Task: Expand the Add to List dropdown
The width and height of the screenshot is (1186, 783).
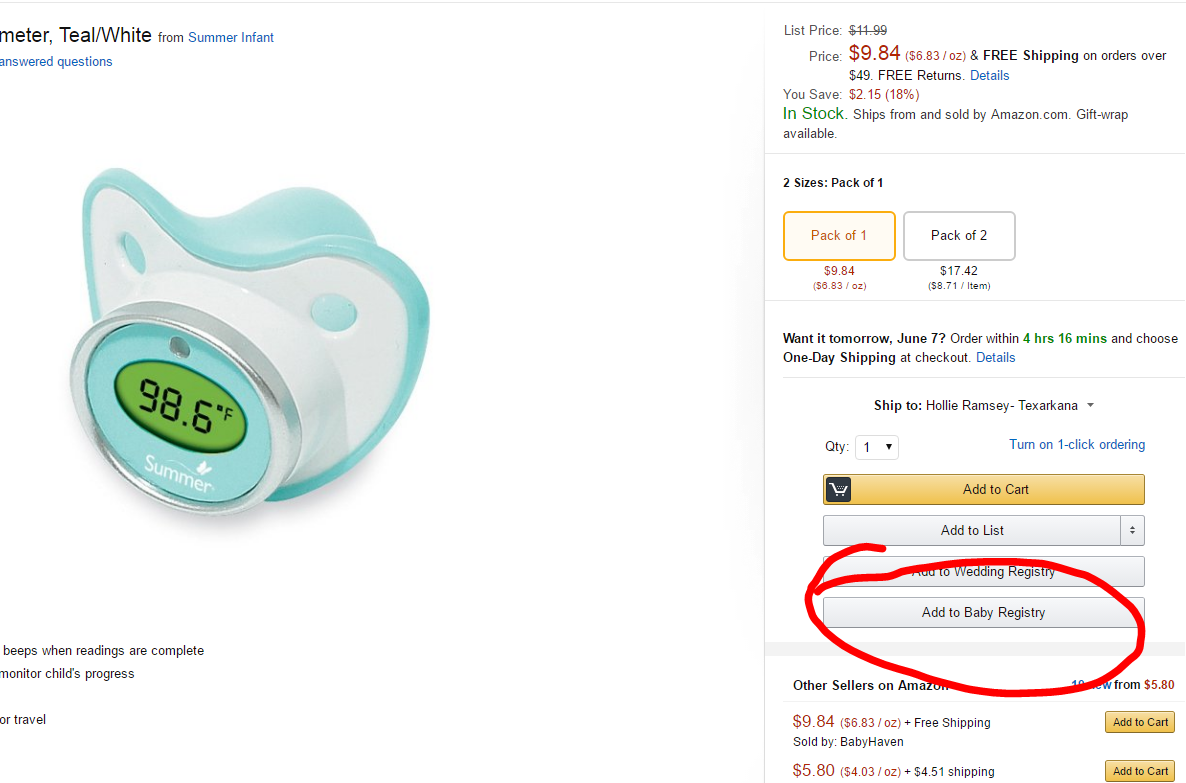Action: [1132, 530]
